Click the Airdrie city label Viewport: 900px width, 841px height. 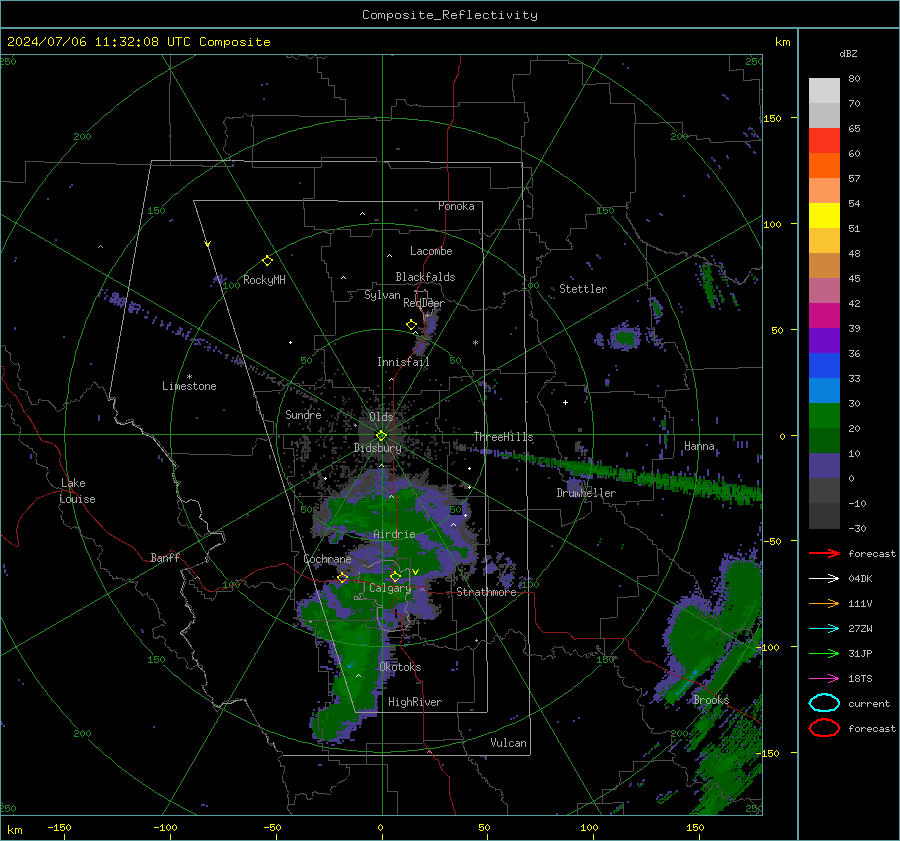point(394,534)
